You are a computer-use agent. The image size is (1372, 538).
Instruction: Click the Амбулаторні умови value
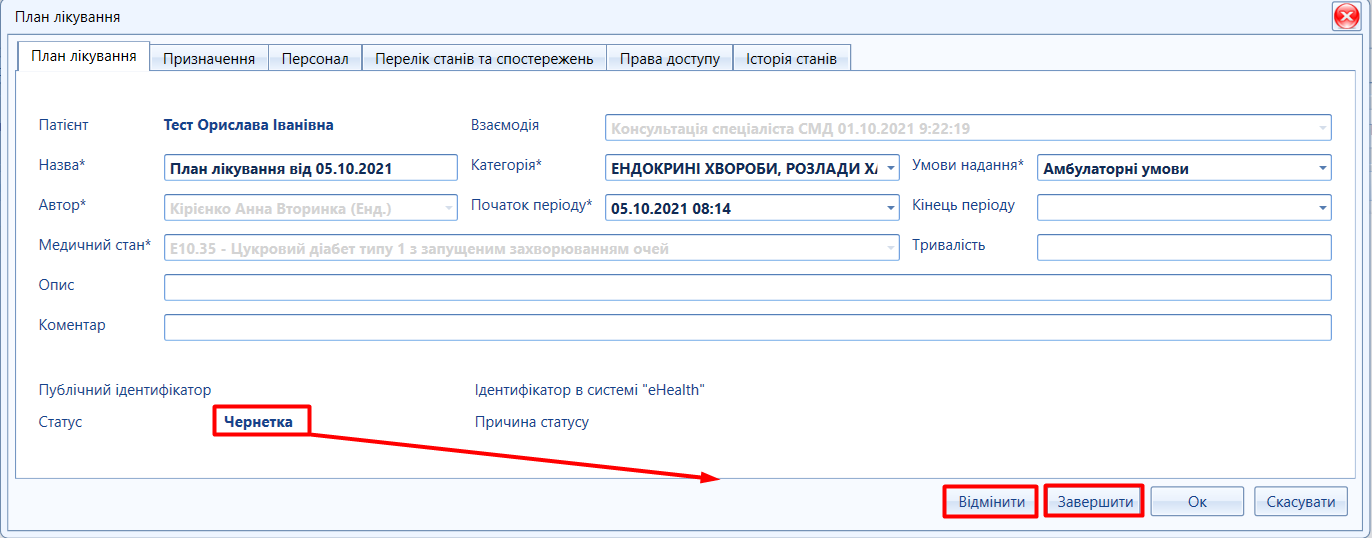[1116, 169]
